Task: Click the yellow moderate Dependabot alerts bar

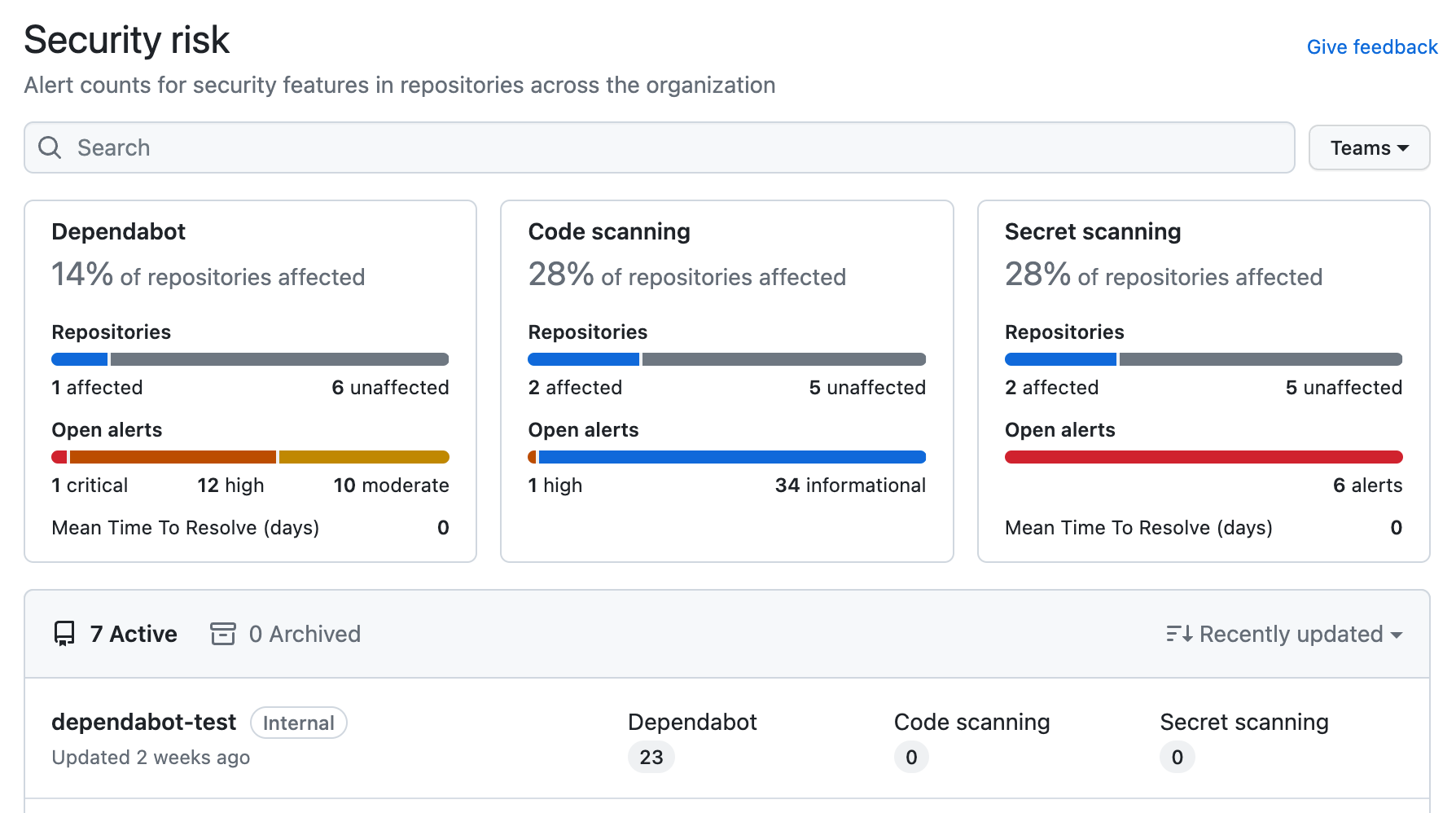Action: click(x=364, y=457)
